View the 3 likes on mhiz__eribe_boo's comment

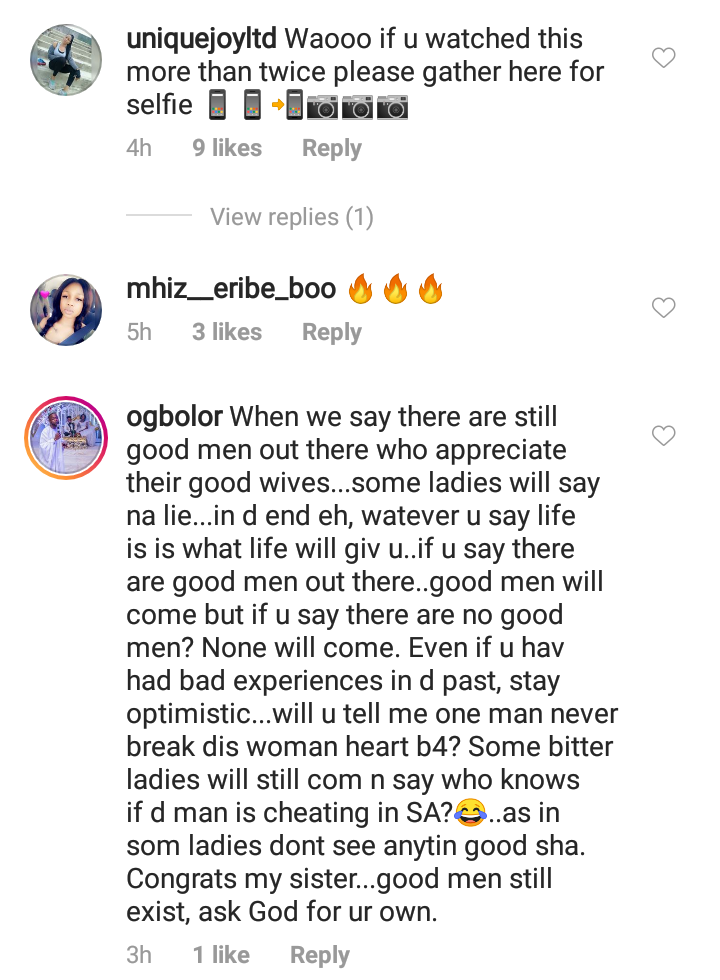[227, 332]
